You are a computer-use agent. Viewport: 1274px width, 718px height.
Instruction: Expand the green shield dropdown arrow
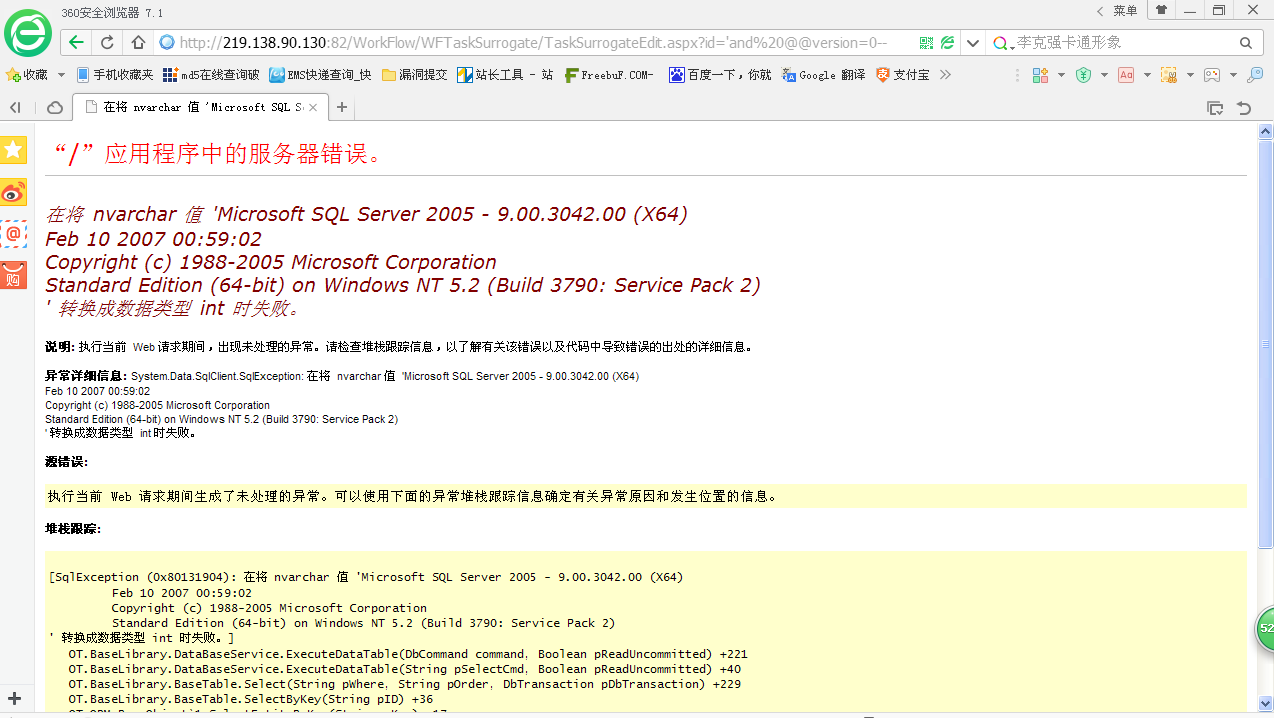(1103, 75)
